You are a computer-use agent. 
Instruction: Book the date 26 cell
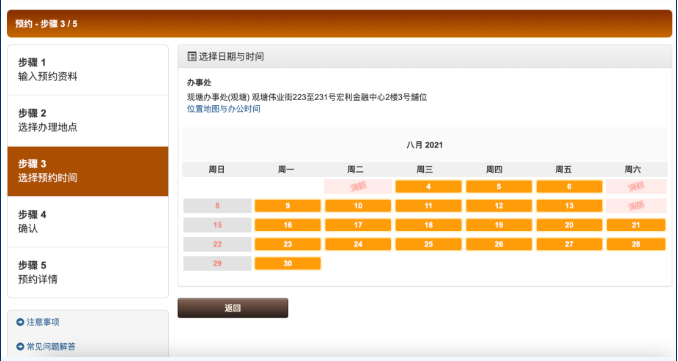point(499,244)
